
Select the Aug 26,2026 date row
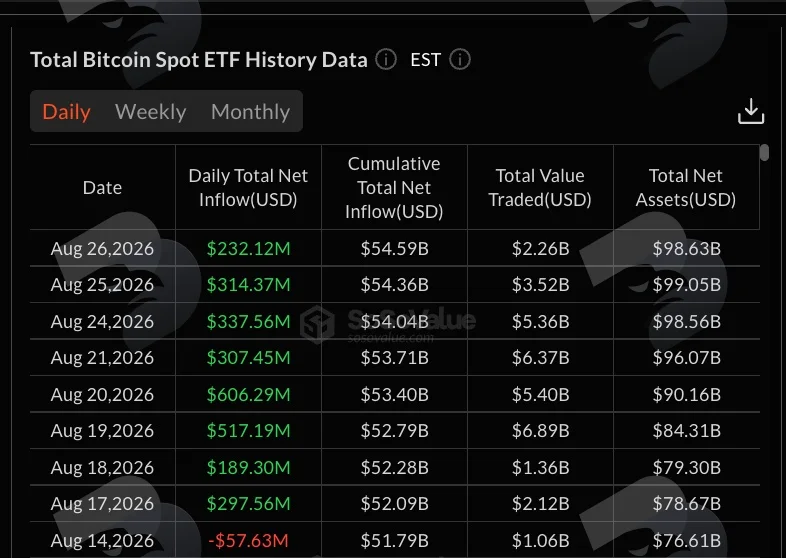click(x=395, y=248)
